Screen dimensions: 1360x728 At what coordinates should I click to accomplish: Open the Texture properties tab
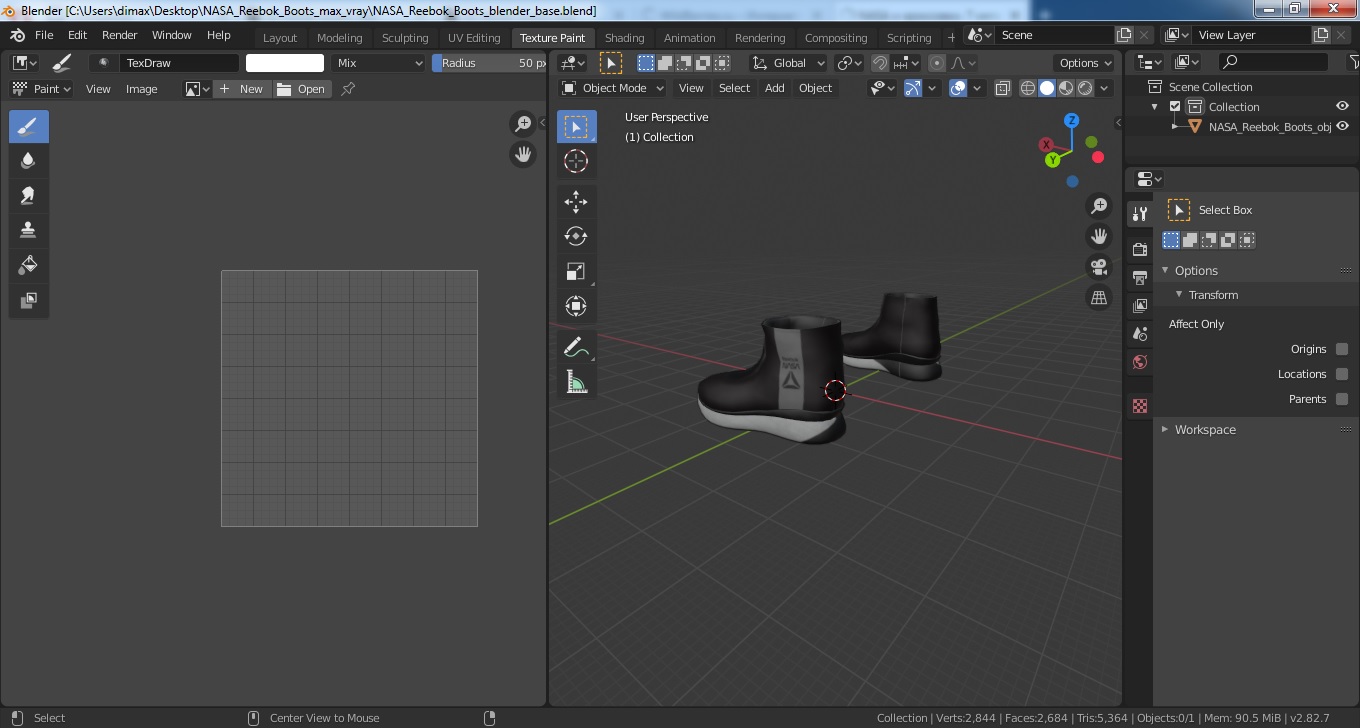pyautogui.click(x=1139, y=406)
